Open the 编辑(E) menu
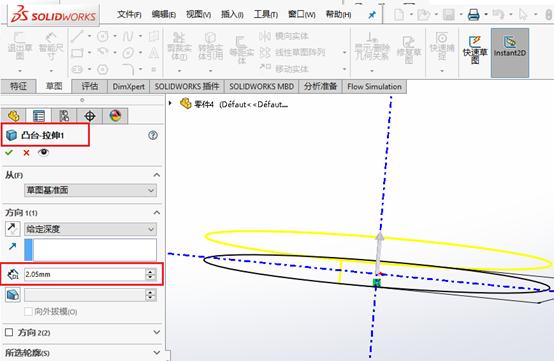This screenshot has height=361, width=554. click(164, 14)
